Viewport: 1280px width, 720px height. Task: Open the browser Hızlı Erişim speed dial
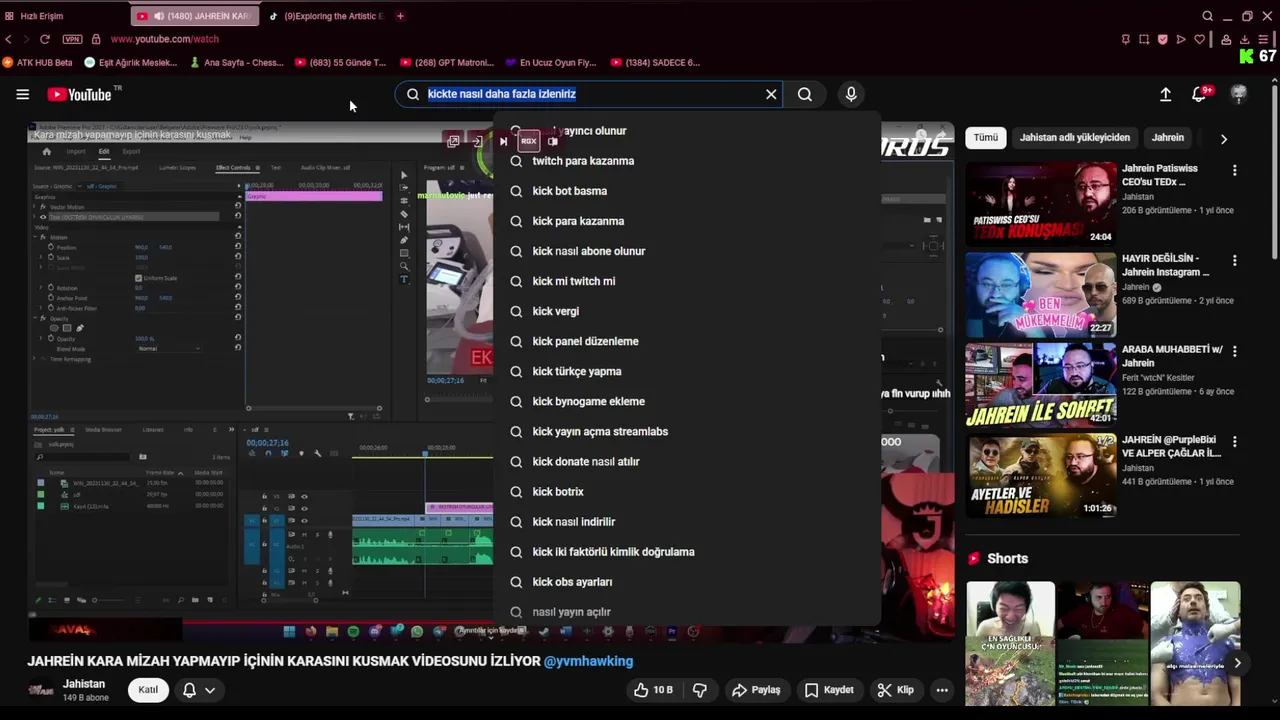(35, 16)
